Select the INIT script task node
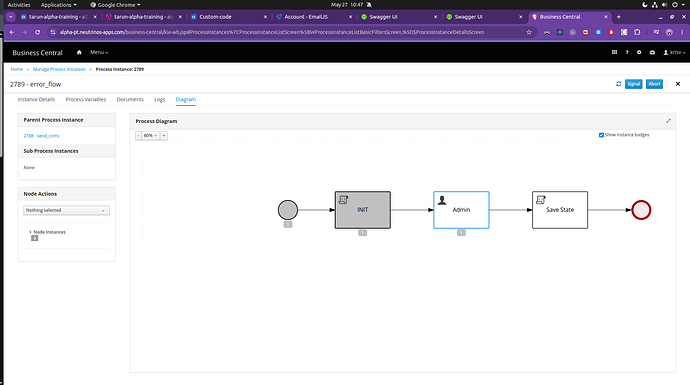Viewport: 690px width, 385px height. tap(363, 210)
